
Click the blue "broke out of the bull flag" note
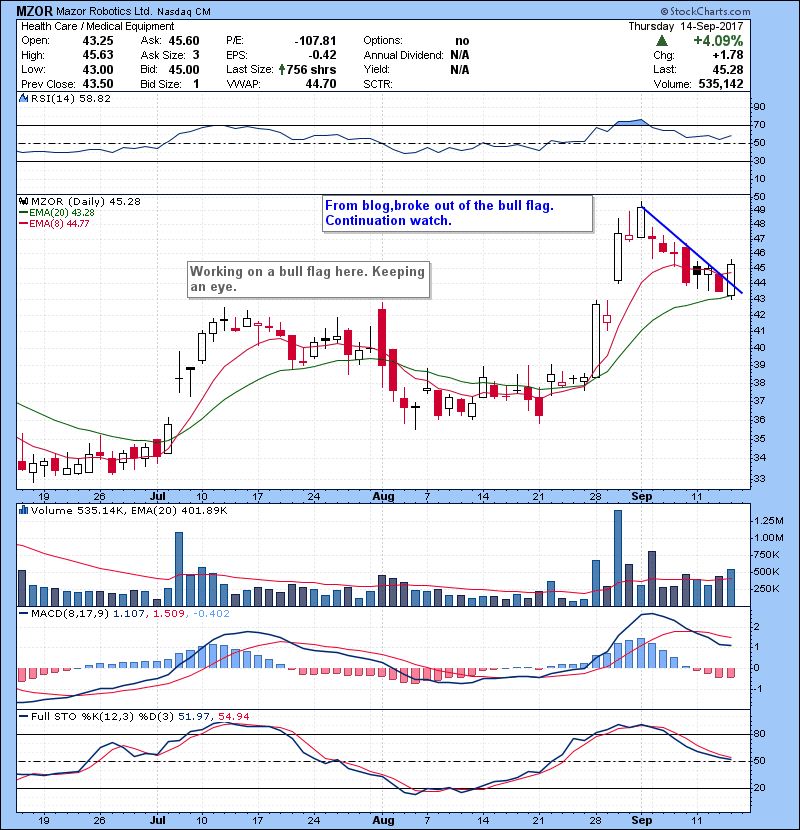click(x=457, y=213)
